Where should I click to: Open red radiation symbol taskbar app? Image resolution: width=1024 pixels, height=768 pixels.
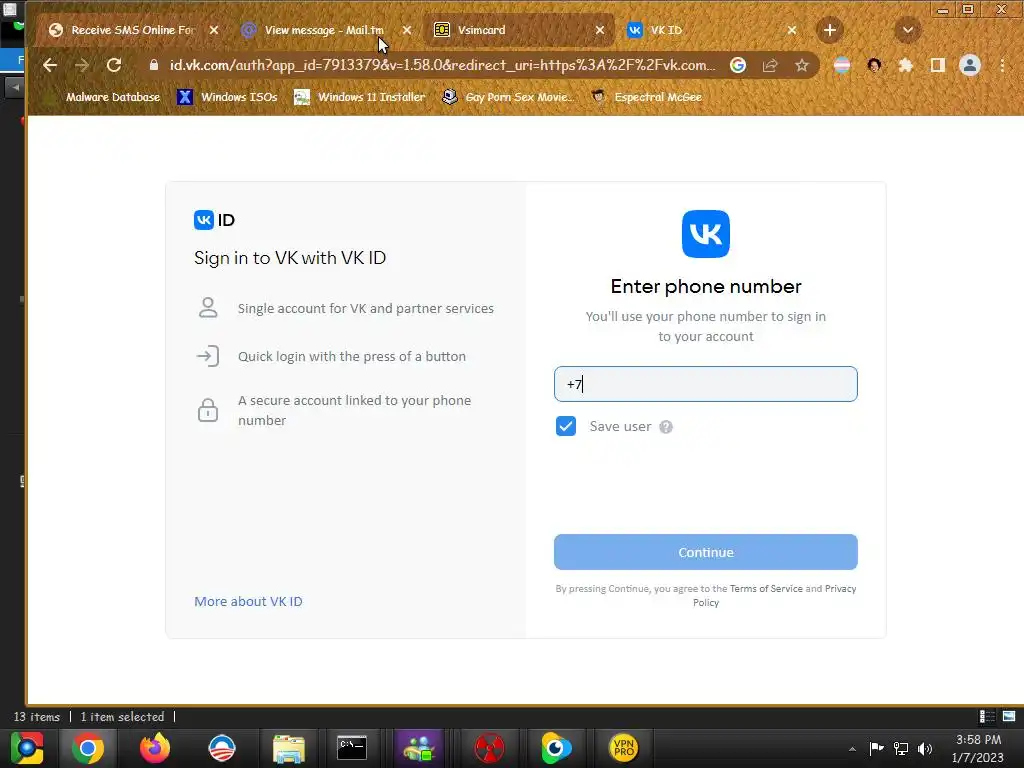point(489,748)
